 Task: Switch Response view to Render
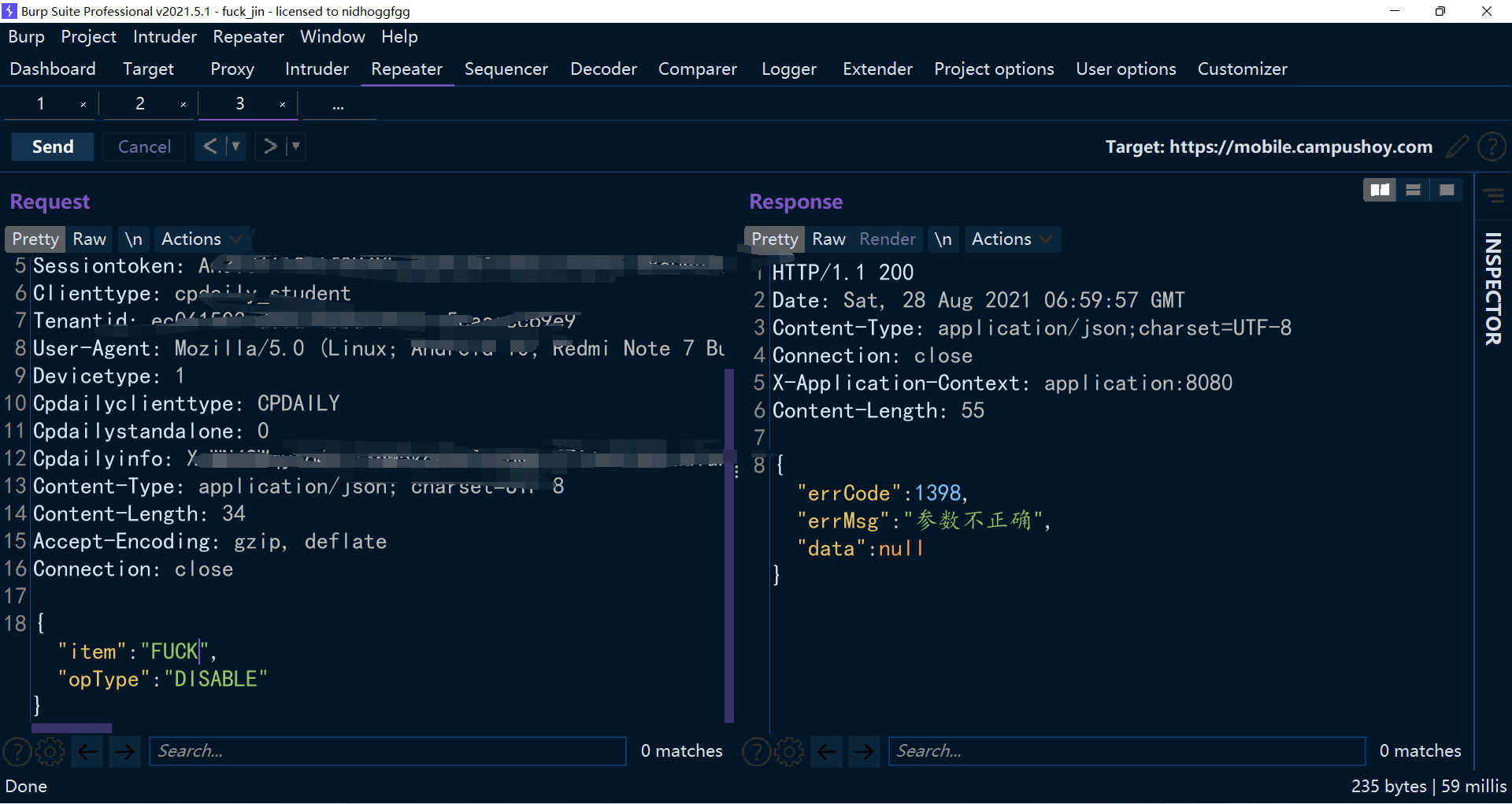tap(888, 239)
